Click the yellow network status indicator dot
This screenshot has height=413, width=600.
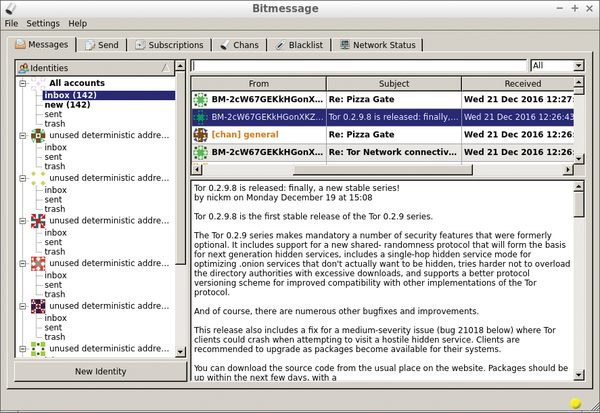576,403
